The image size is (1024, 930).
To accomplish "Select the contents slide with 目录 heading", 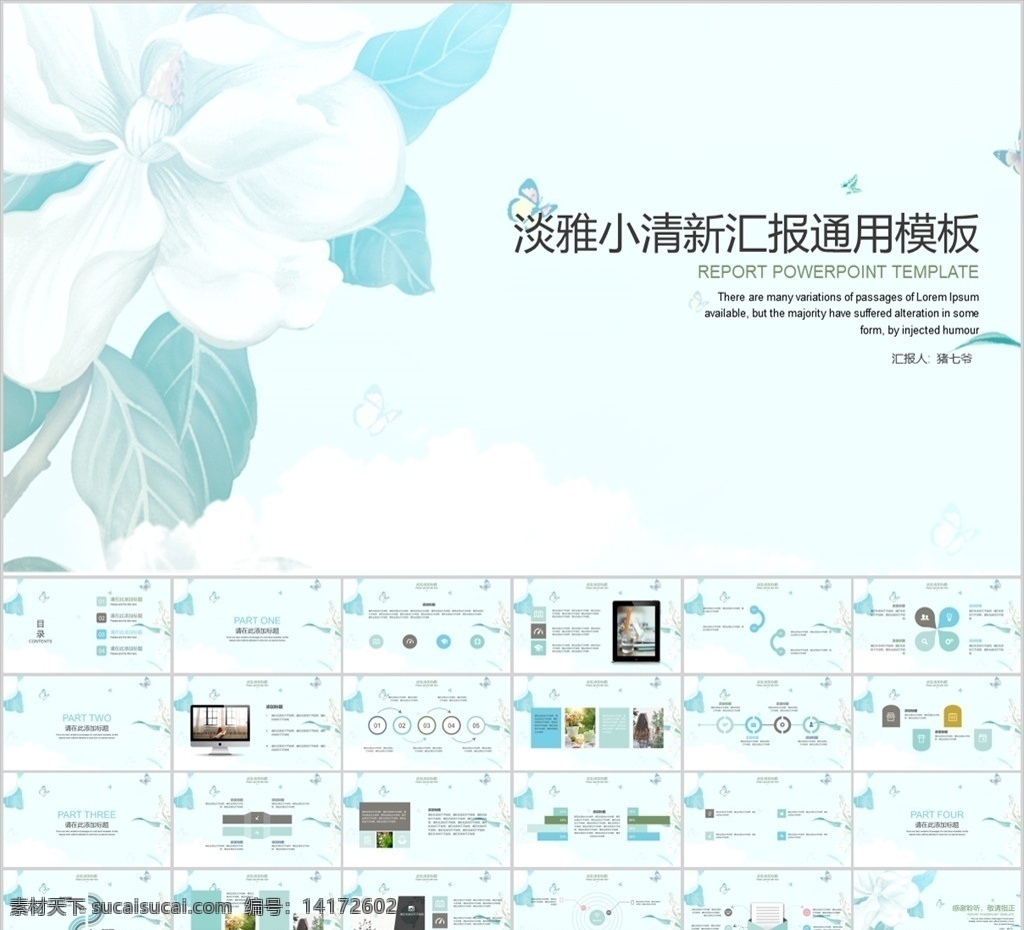I will pyautogui.click(x=87, y=626).
